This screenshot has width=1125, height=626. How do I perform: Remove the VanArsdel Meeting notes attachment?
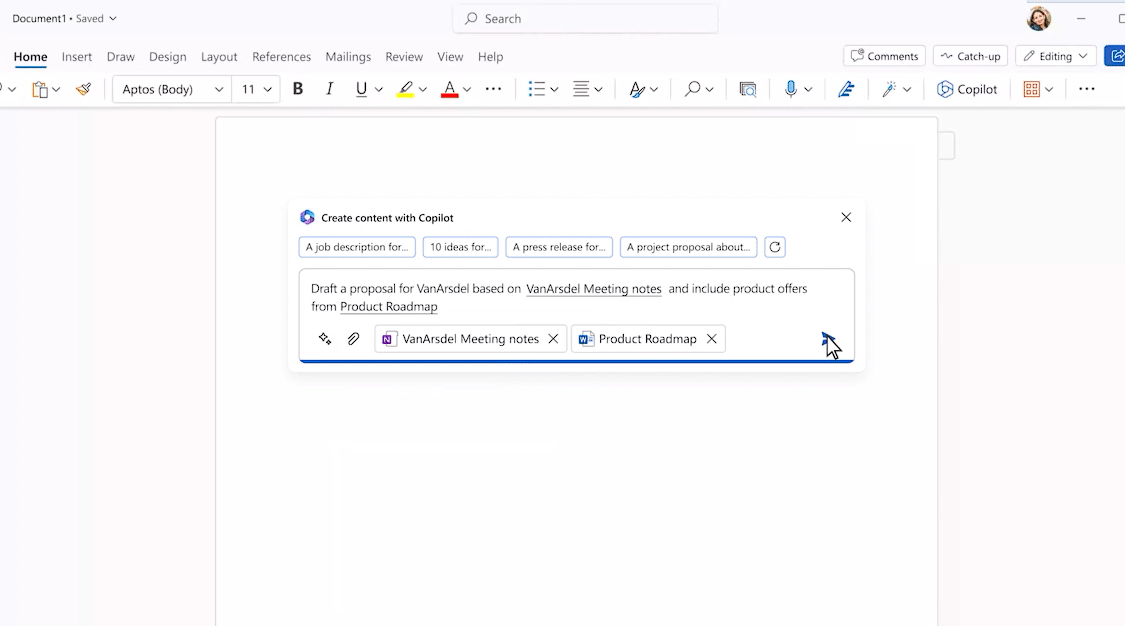click(x=553, y=338)
